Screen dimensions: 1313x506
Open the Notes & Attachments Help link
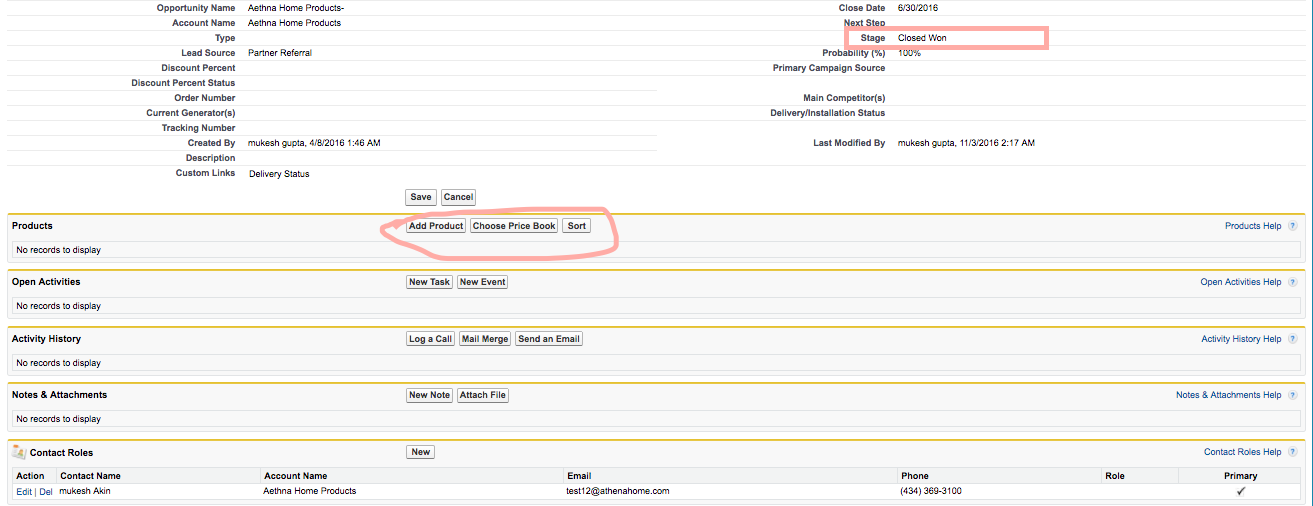click(1229, 395)
